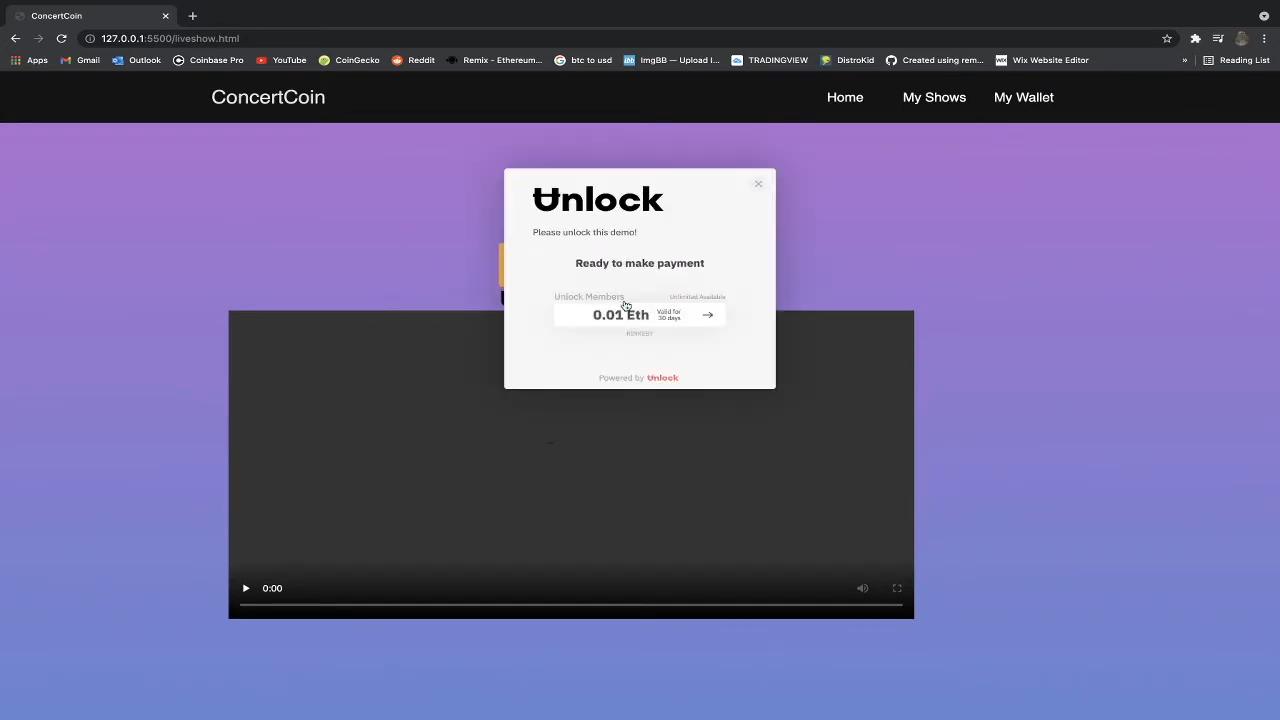
Task: Click the browser forward arrow
Action: coord(38,38)
